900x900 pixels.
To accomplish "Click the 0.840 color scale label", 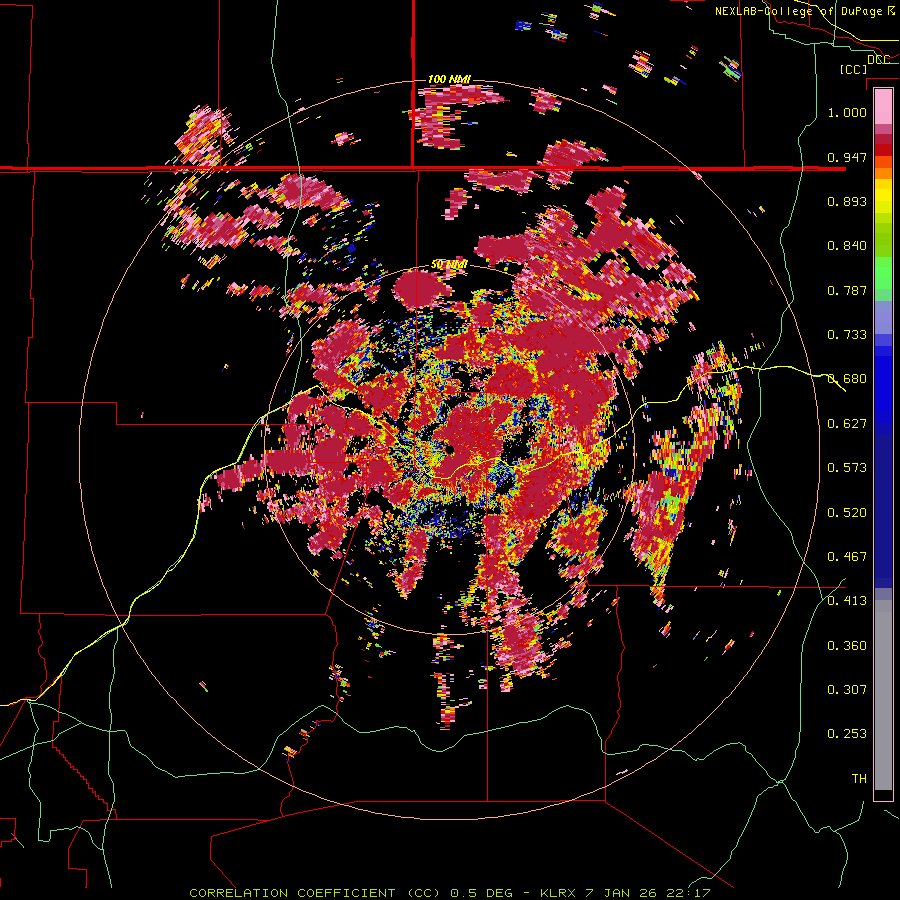I will (847, 246).
